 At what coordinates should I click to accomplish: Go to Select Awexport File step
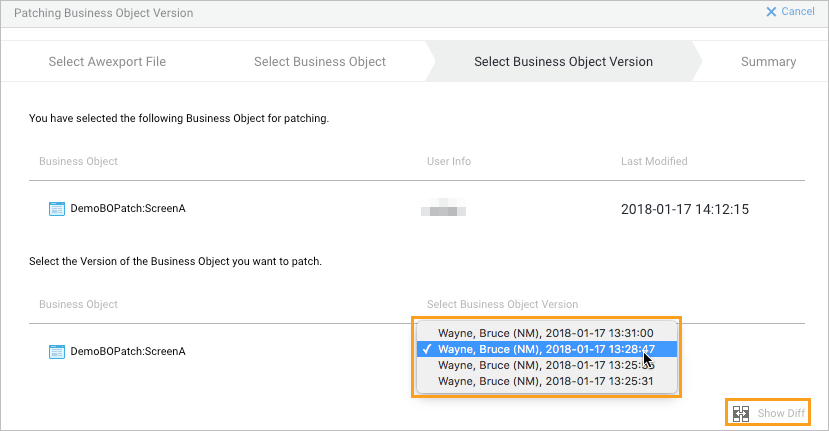tap(107, 61)
